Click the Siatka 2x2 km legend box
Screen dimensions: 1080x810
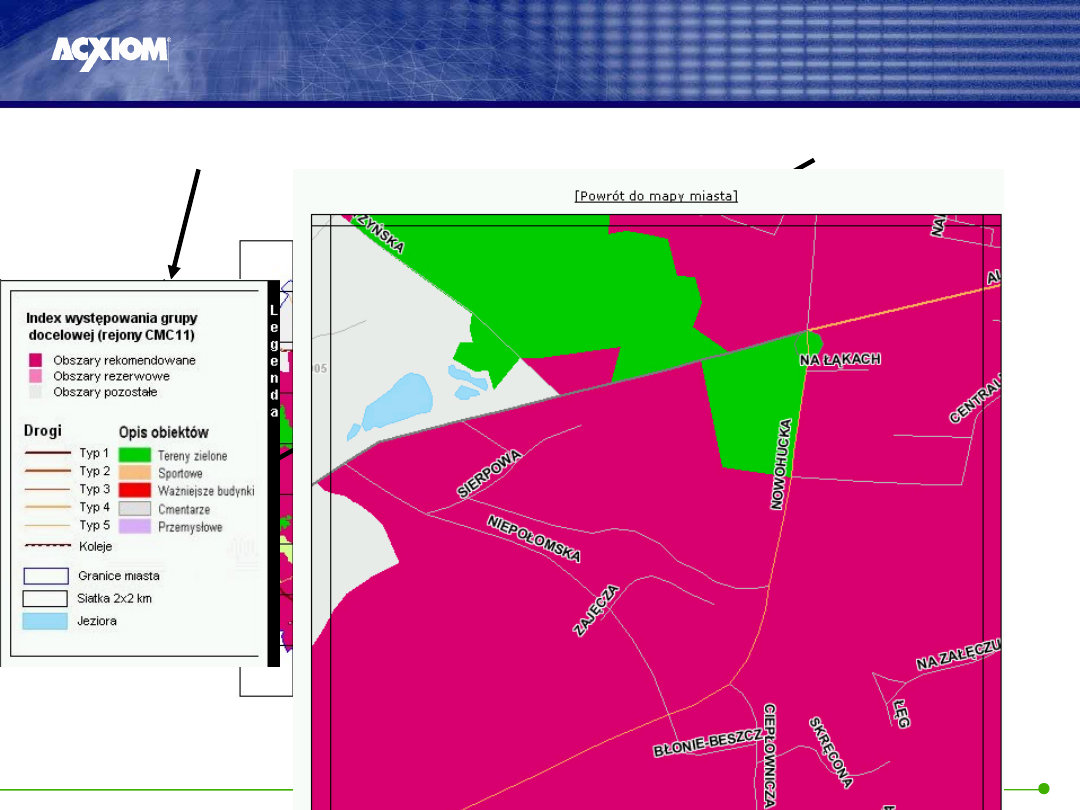coord(46,598)
